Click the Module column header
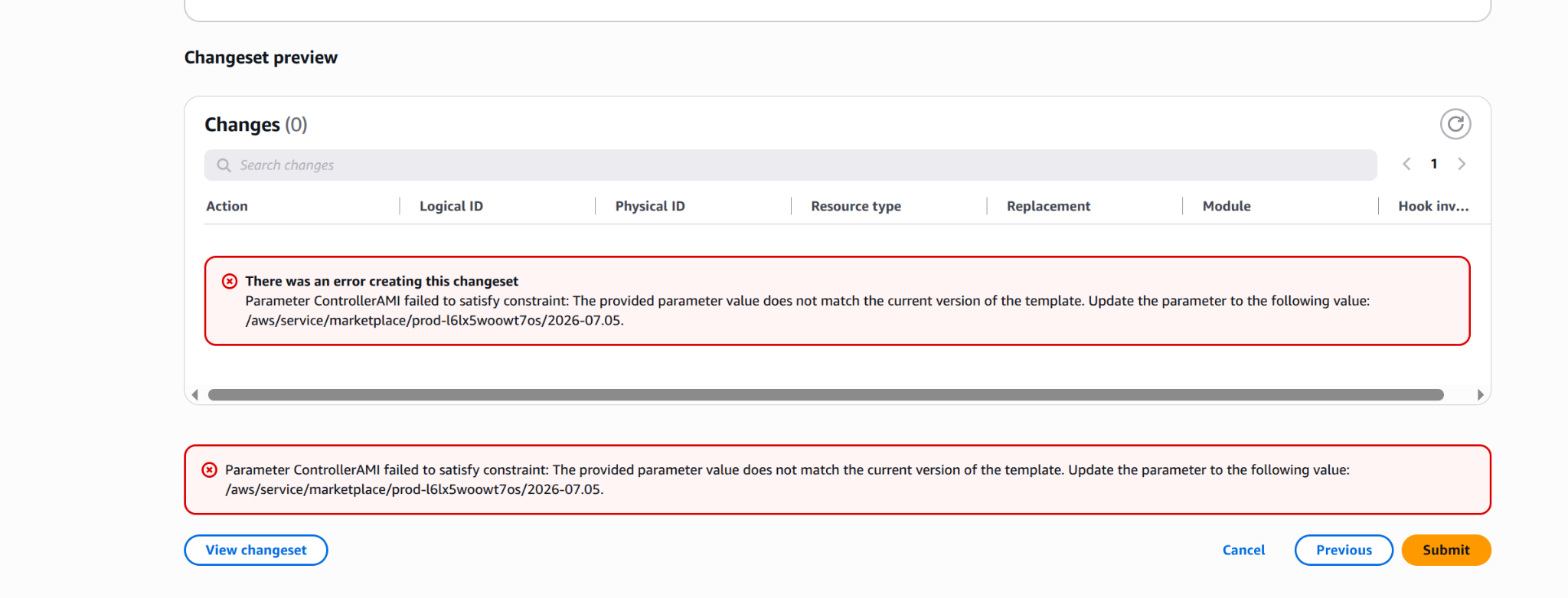Screen dimensions: 1568x598 tap(1227, 206)
